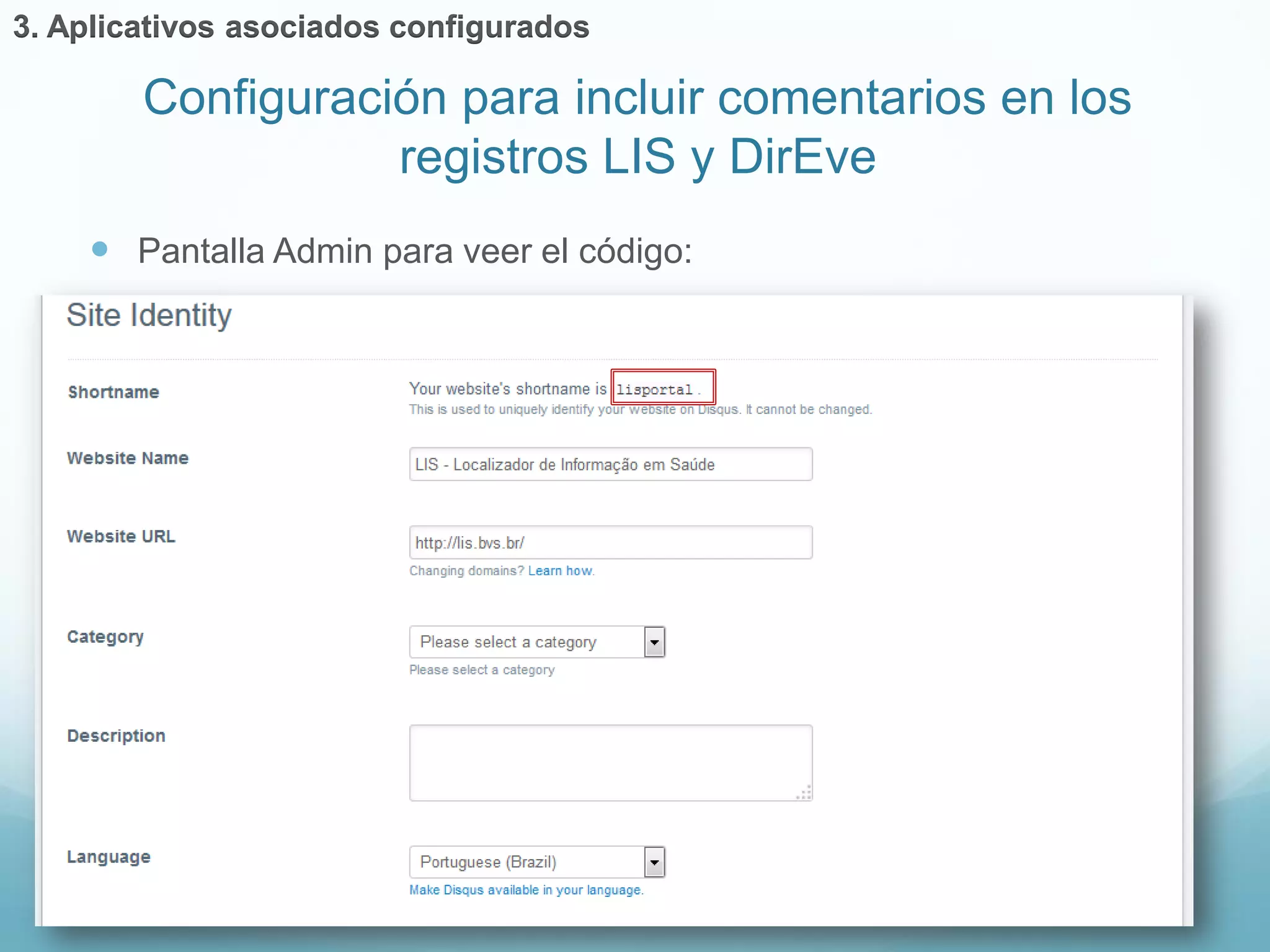Select the 'lisportal' shortname text

(x=654, y=390)
